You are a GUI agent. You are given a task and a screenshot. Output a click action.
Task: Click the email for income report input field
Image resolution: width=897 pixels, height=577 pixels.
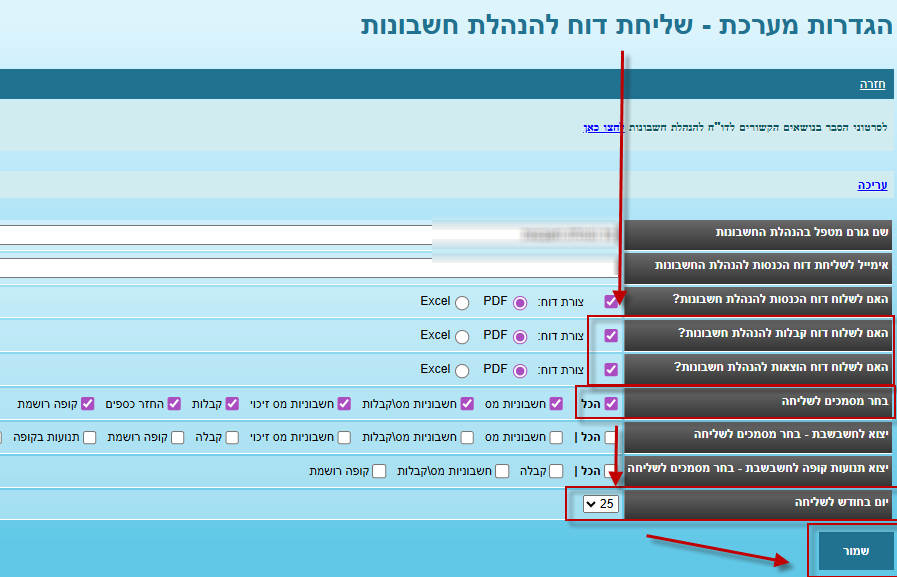tap(308, 267)
